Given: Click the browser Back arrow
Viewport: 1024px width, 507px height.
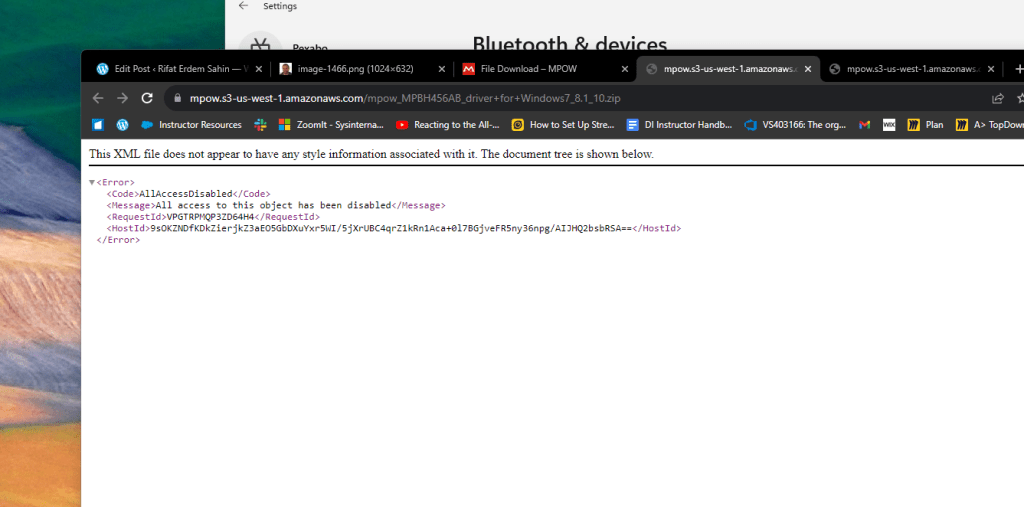Looking at the screenshot, I should pos(98,98).
